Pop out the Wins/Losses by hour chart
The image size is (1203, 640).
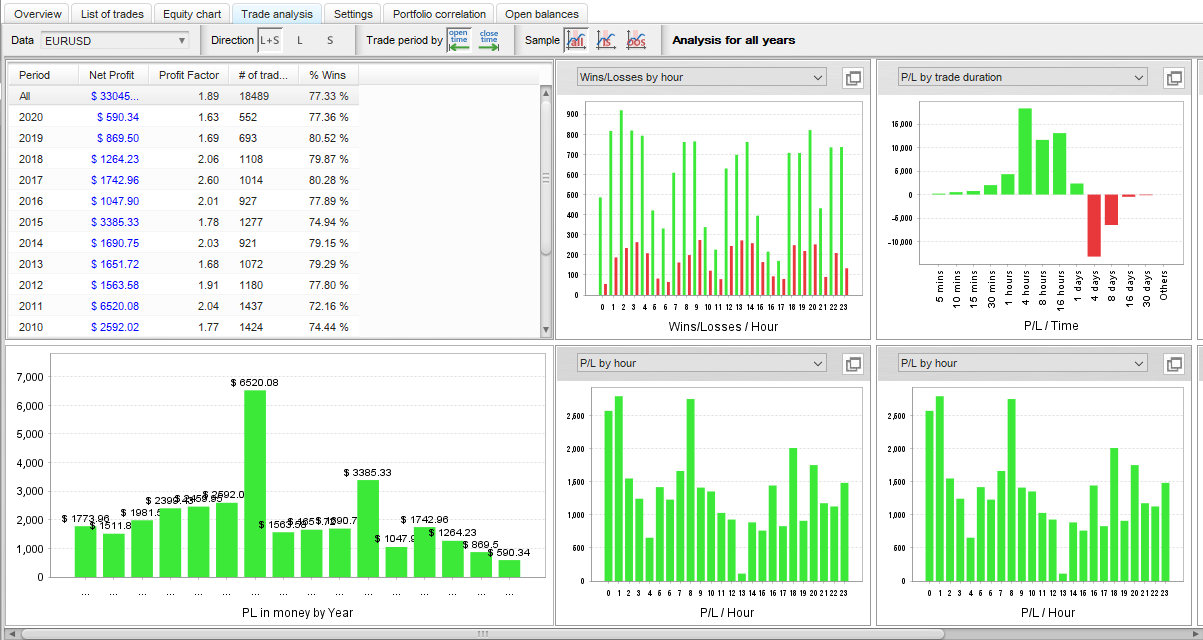853,78
